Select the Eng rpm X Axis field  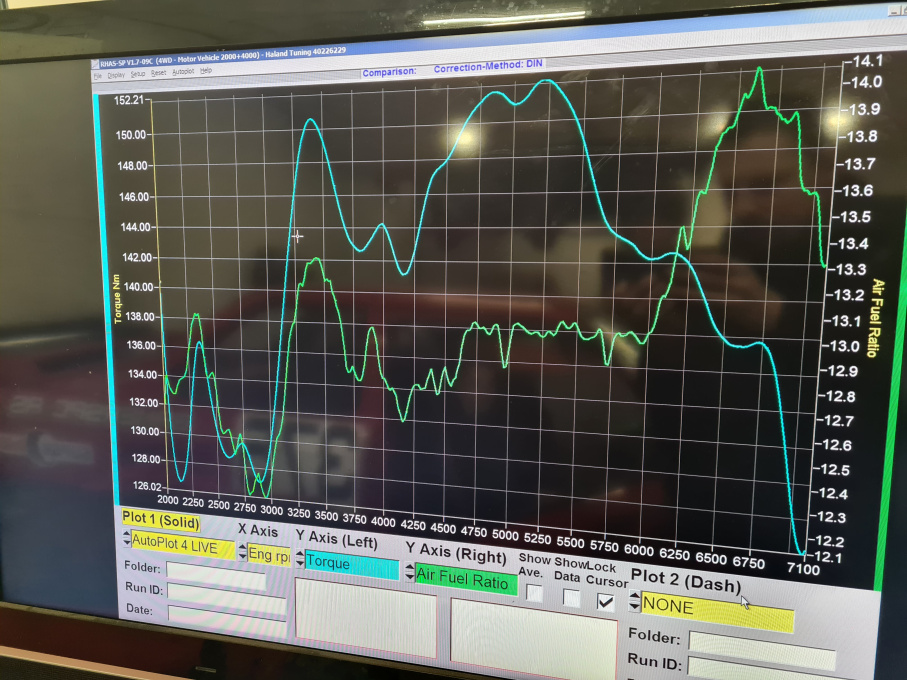point(268,555)
